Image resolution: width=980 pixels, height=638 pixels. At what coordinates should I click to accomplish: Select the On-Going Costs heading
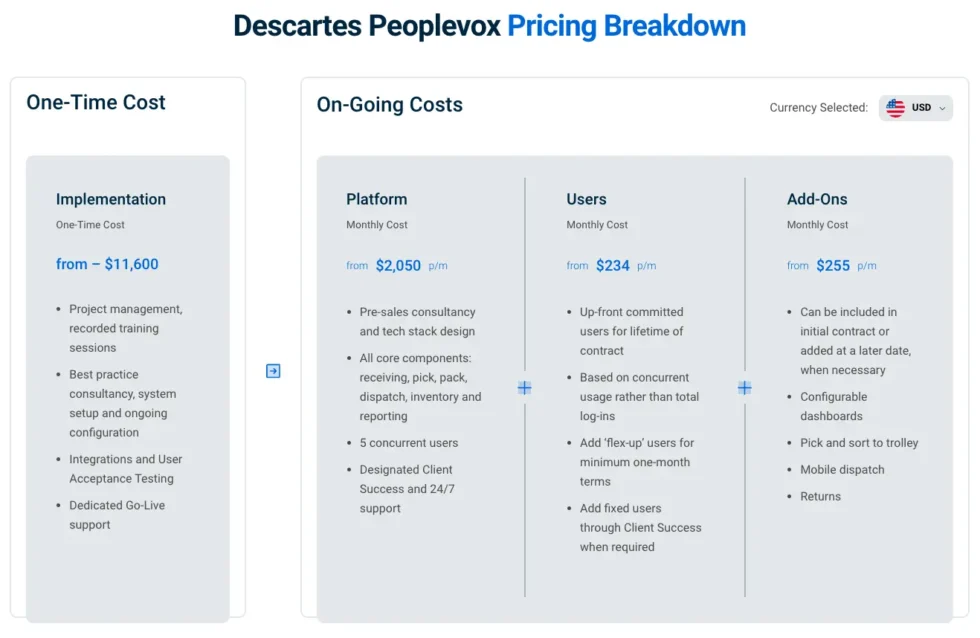click(x=389, y=105)
